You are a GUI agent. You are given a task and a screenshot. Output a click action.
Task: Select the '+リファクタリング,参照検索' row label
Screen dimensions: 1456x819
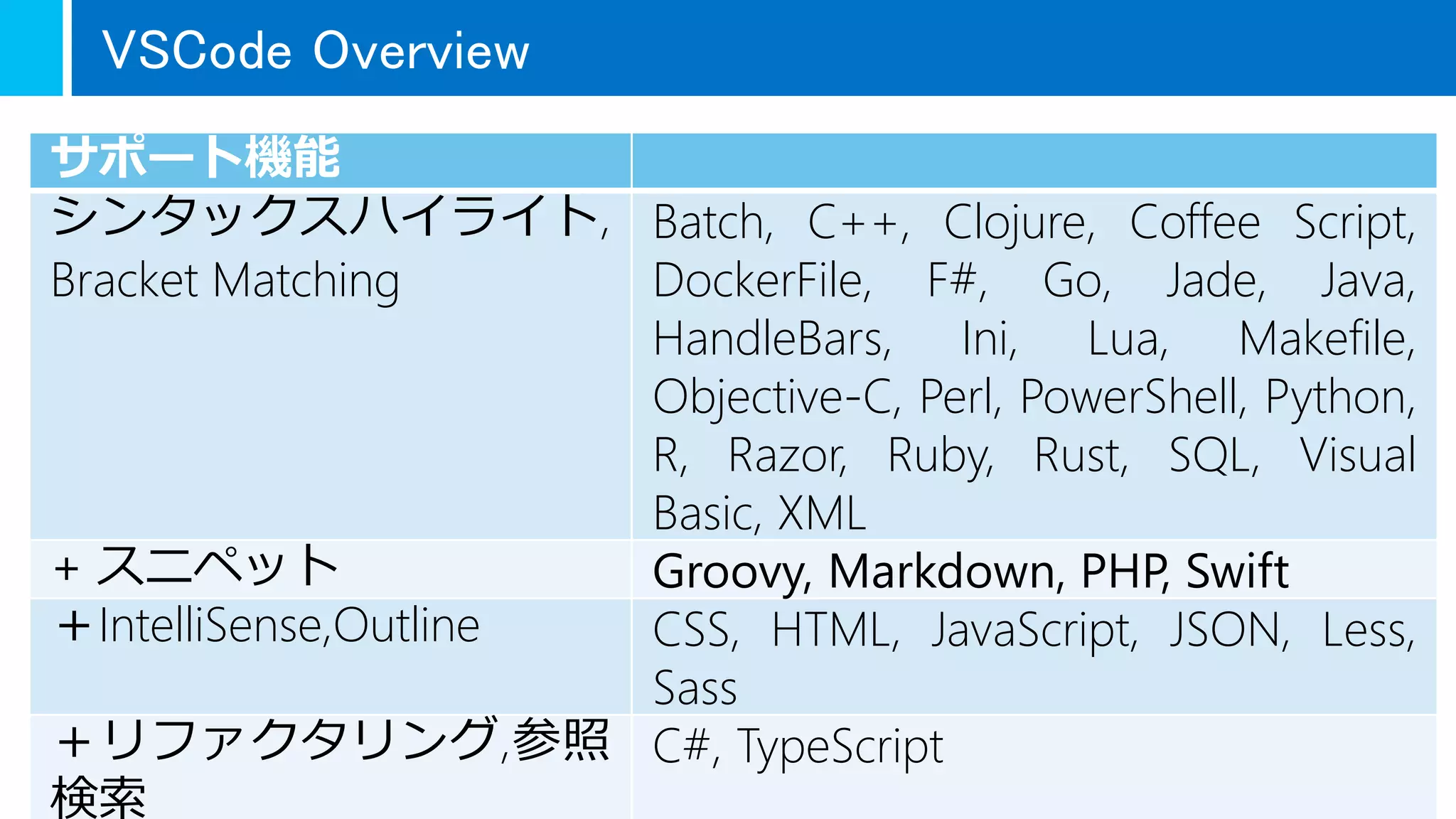pos(330,769)
